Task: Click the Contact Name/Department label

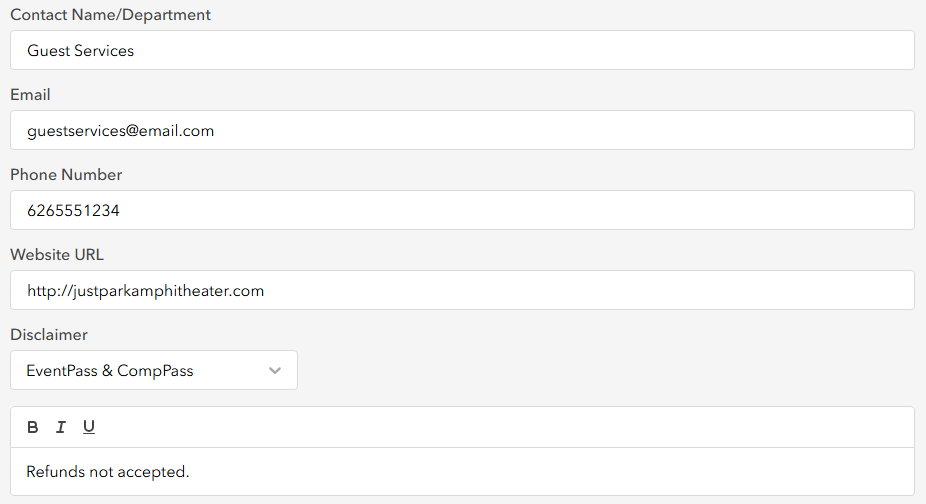Action: (110, 15)
